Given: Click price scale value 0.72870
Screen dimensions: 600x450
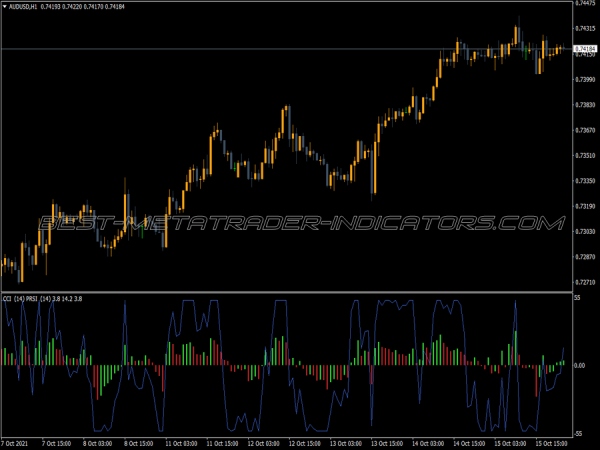Looking at the screenshot, I should [x=585, y=257].
